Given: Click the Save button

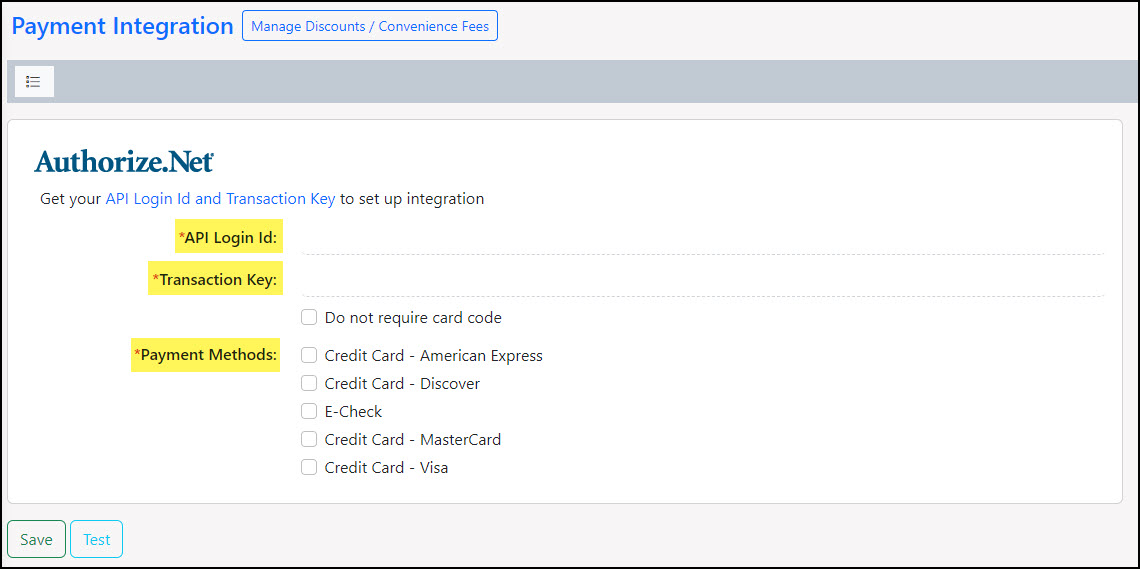Looking at the screenshot, I should (x=36, y=539).
